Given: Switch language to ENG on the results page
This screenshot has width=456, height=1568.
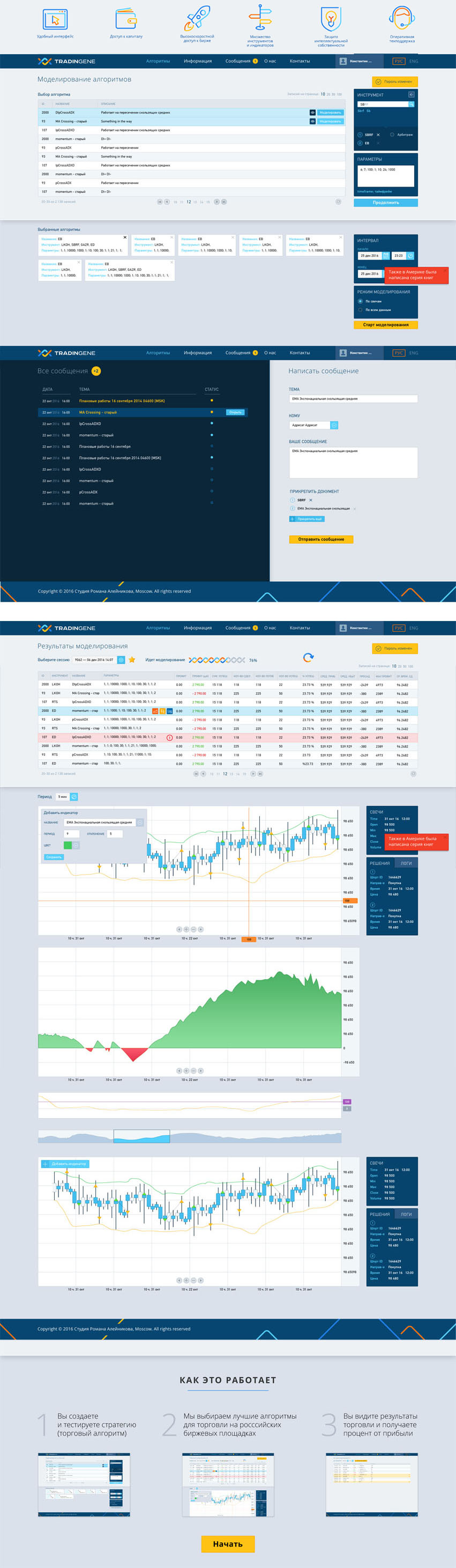Looking at the screenshot, I should pyautogui.click(x=414, y=627).
